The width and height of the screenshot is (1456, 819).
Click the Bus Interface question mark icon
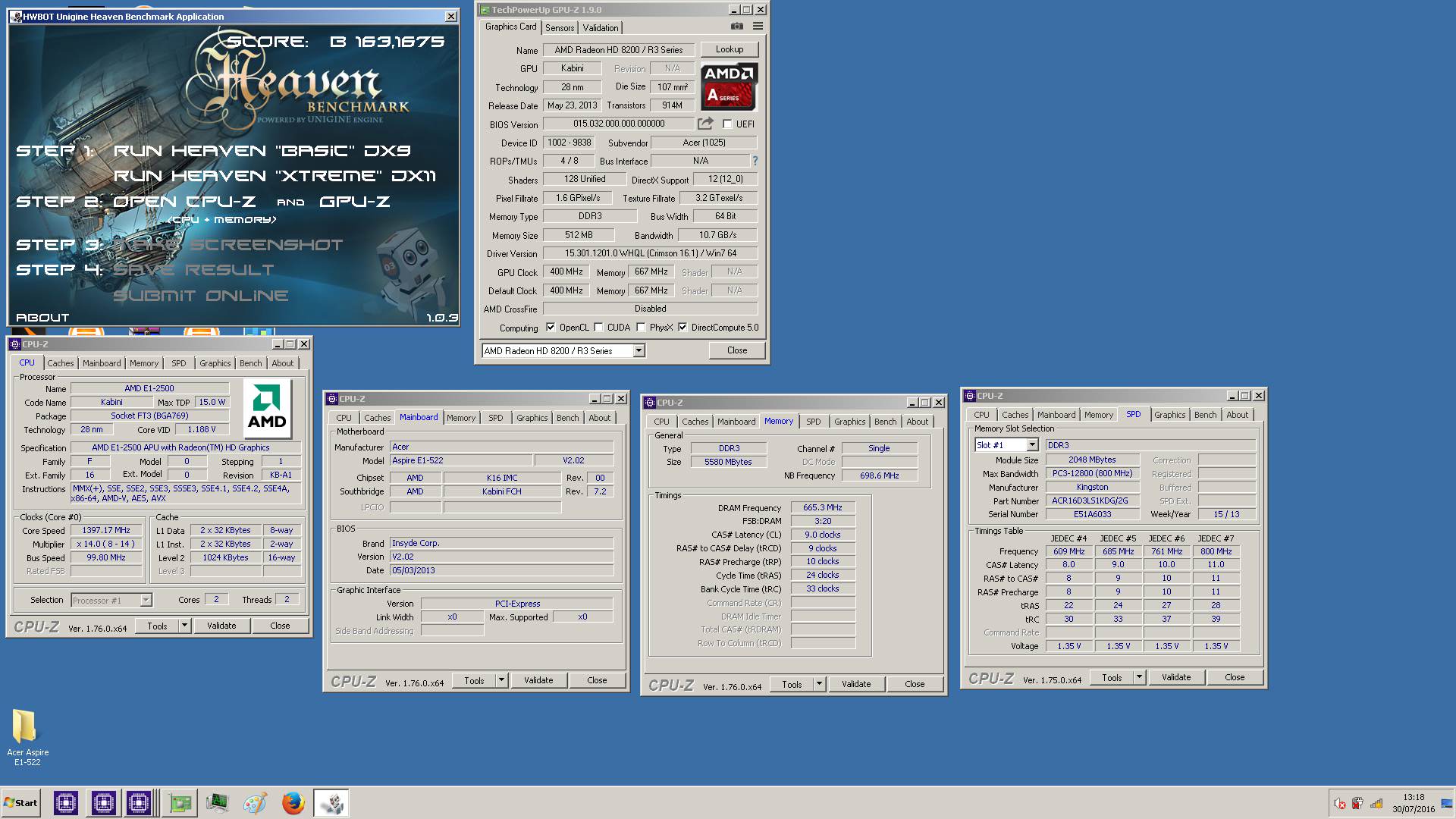coord(755,161)
